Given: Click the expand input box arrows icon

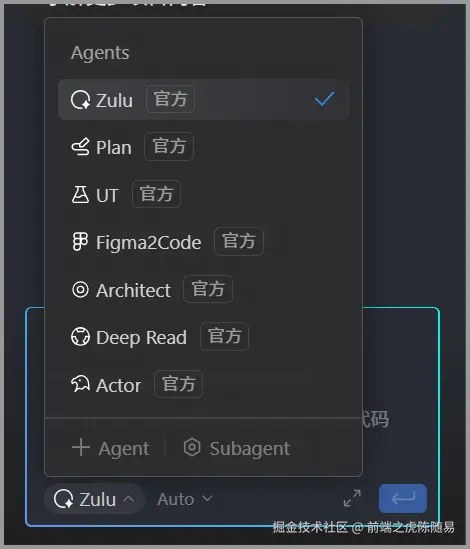Looking at the screenshot, I should point(352,498).
